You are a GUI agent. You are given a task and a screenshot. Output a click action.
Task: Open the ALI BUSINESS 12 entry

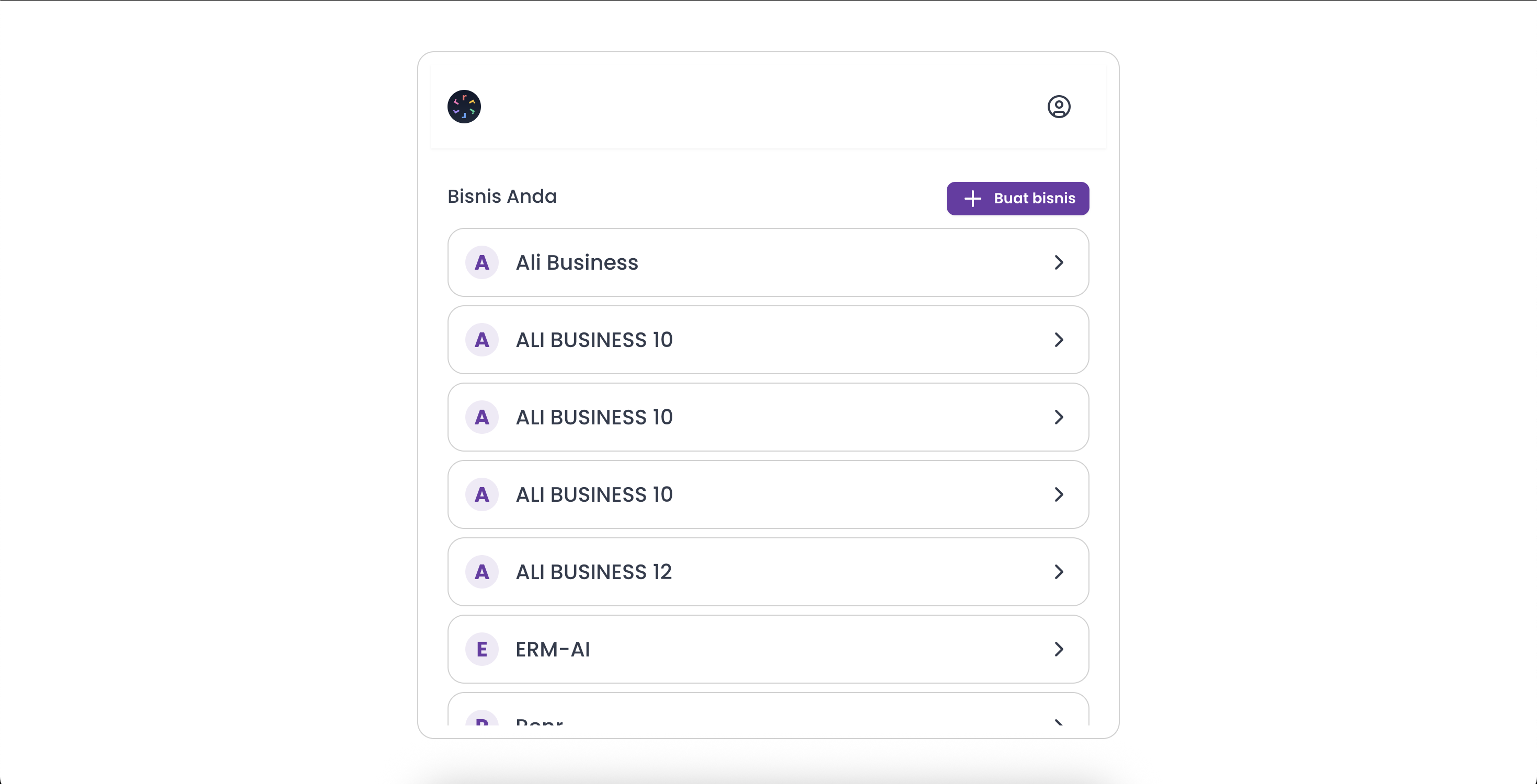(768, 572)
